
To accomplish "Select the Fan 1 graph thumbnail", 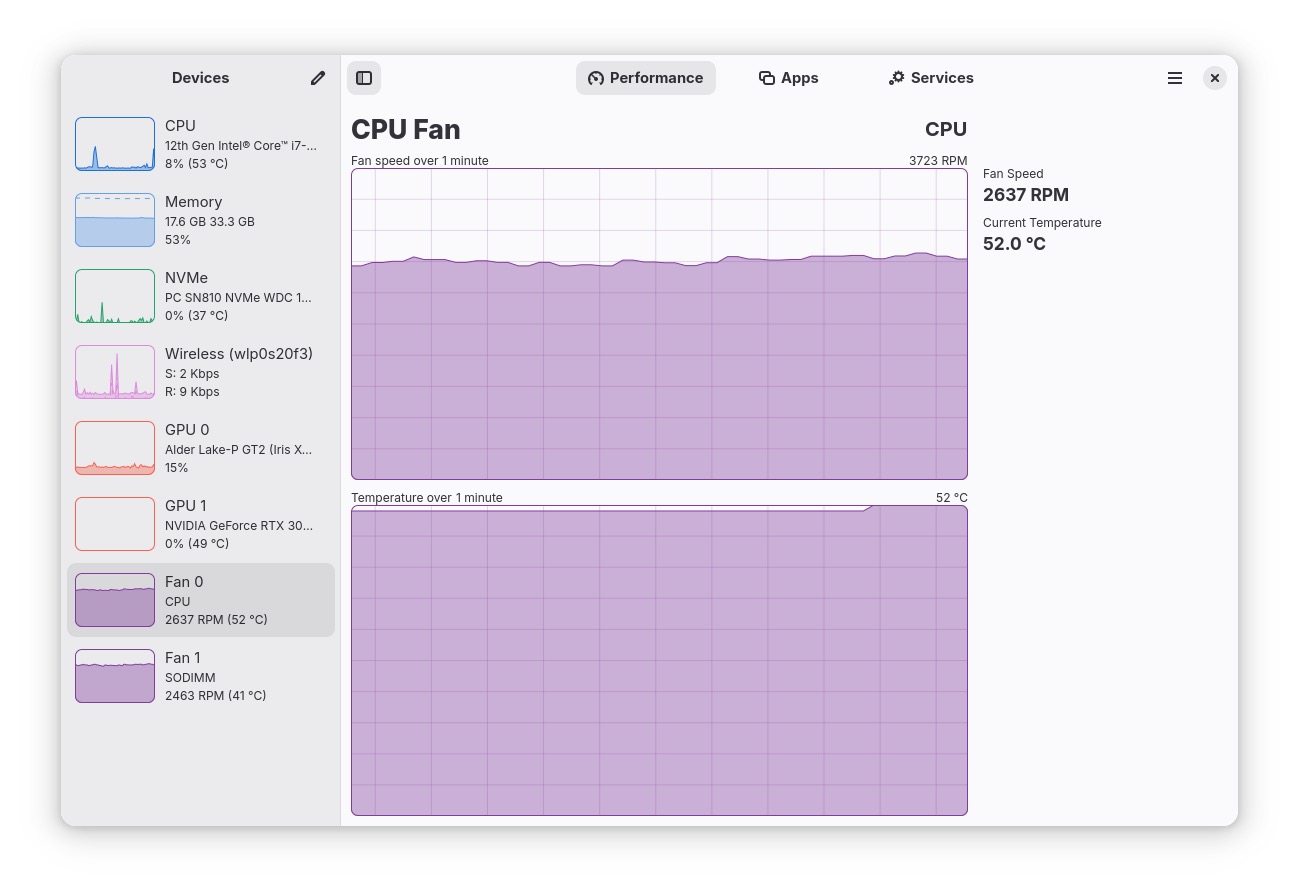I will point(115,676).
